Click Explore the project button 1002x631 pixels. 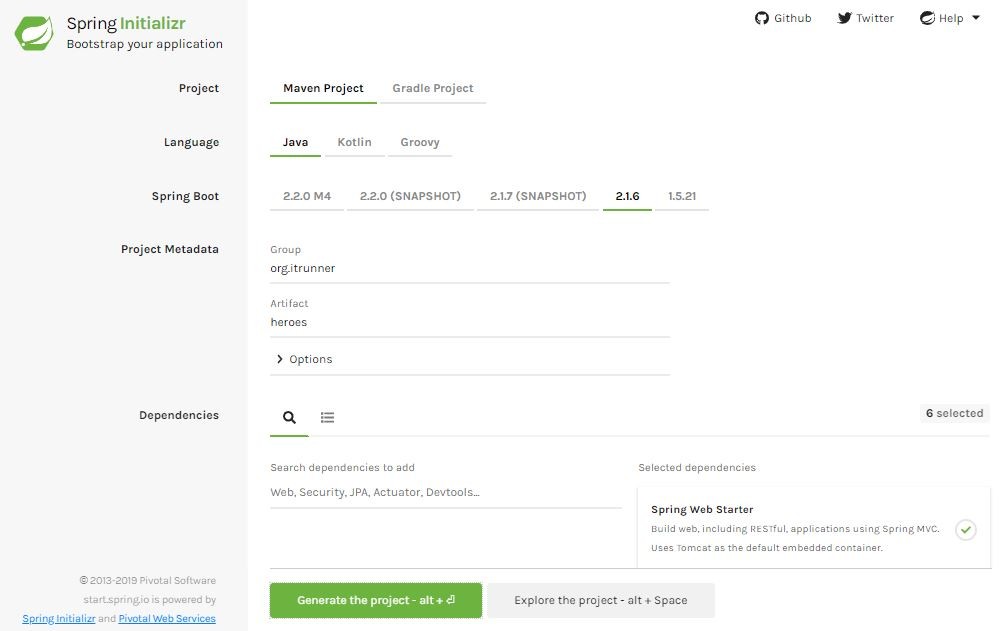pos(601,600)
